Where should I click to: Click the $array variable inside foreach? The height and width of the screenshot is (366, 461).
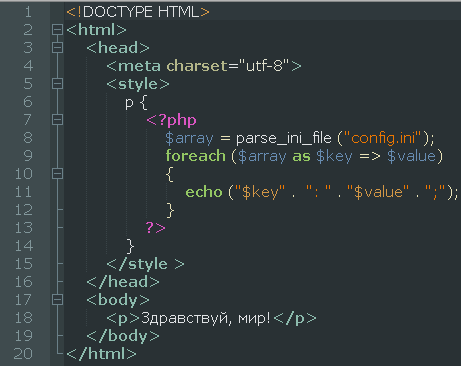pos(262,156)
